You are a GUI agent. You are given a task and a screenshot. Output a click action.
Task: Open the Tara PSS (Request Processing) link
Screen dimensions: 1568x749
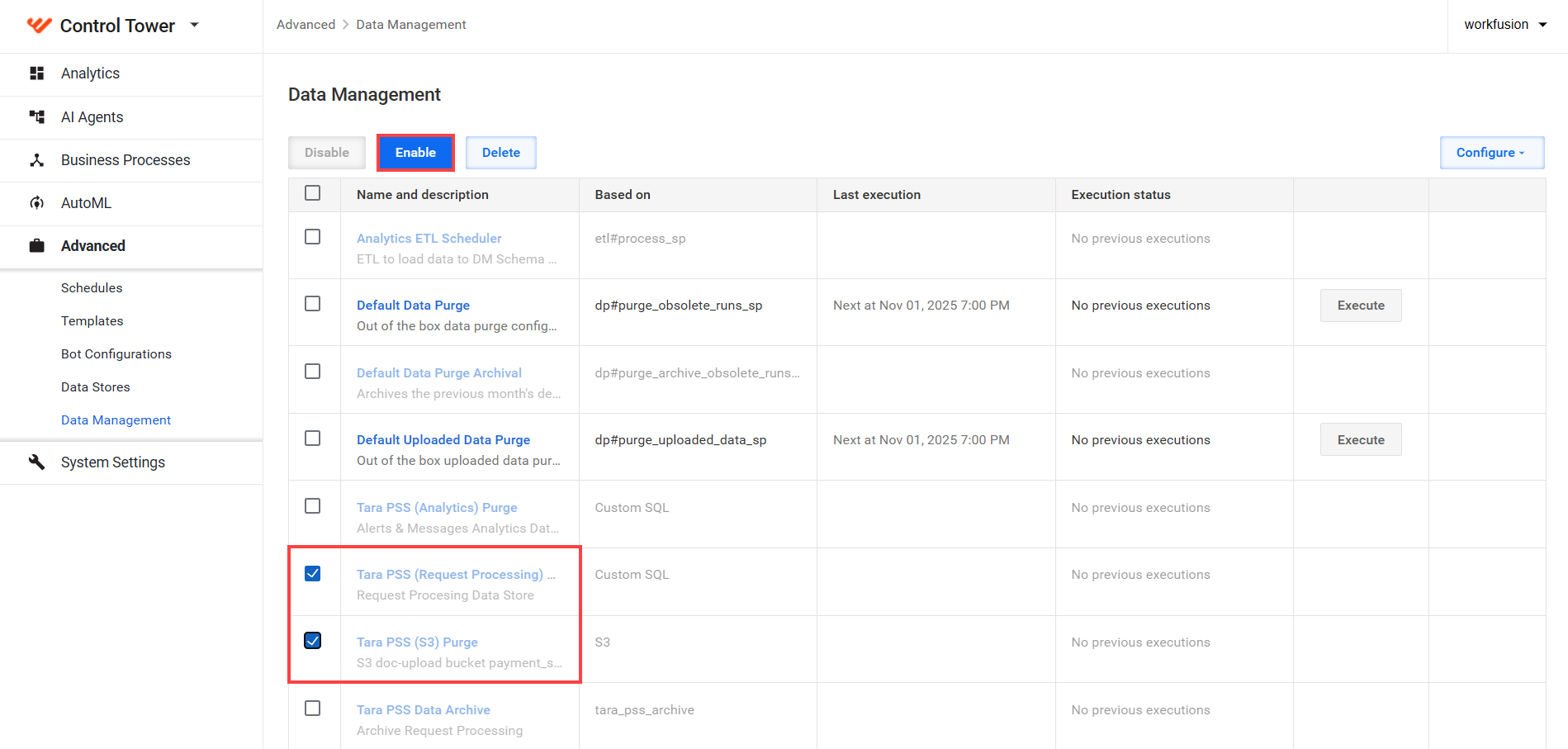456,575
